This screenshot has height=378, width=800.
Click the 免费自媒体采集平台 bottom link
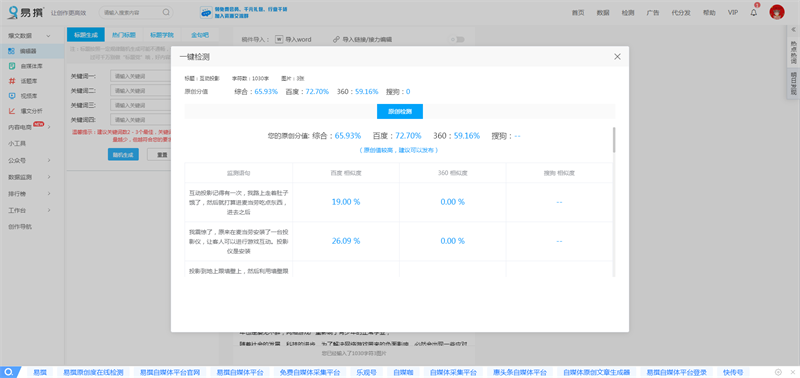pos(310,372)
